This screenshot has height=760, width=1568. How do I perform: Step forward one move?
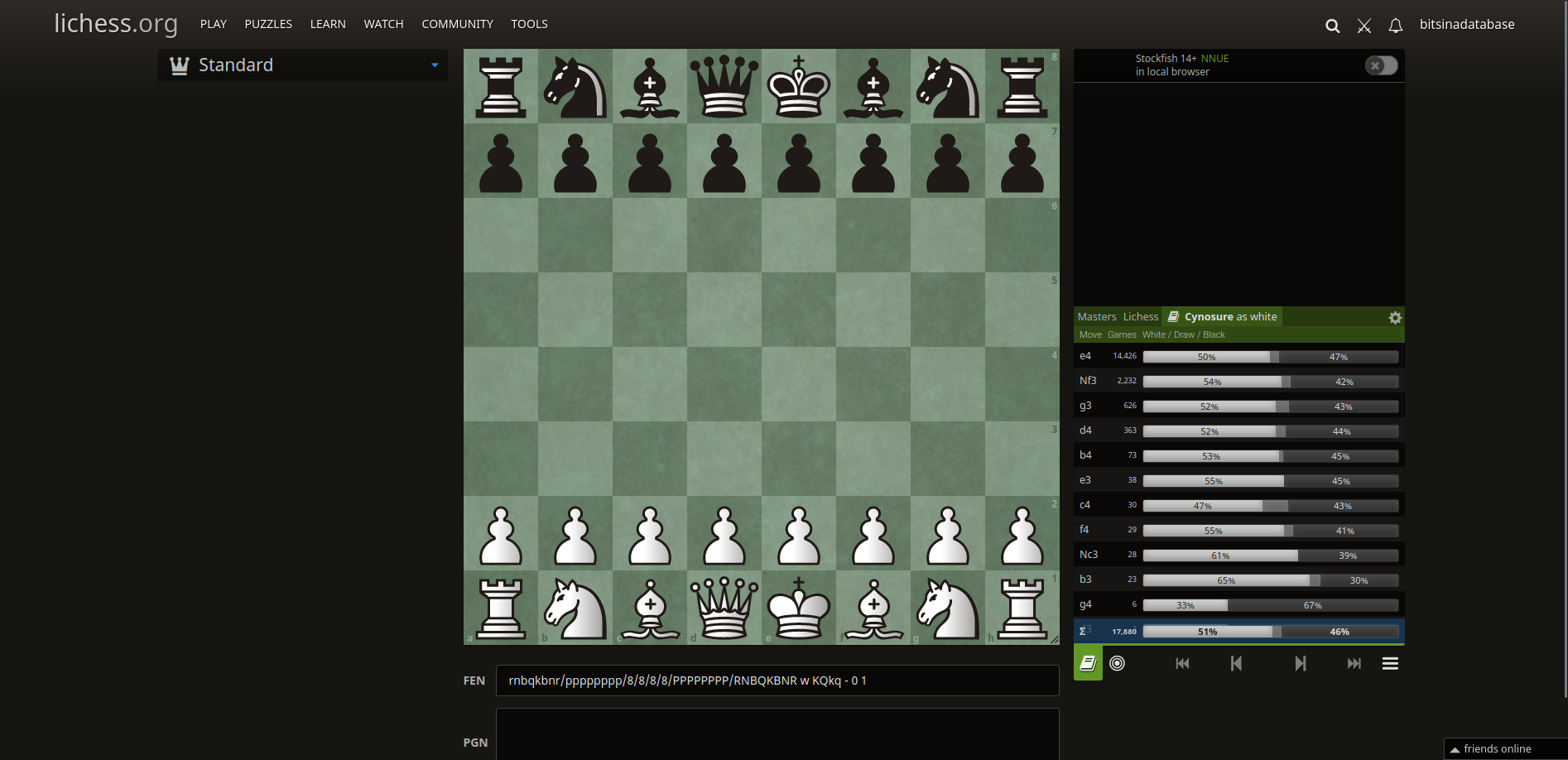coord(1300,663)
